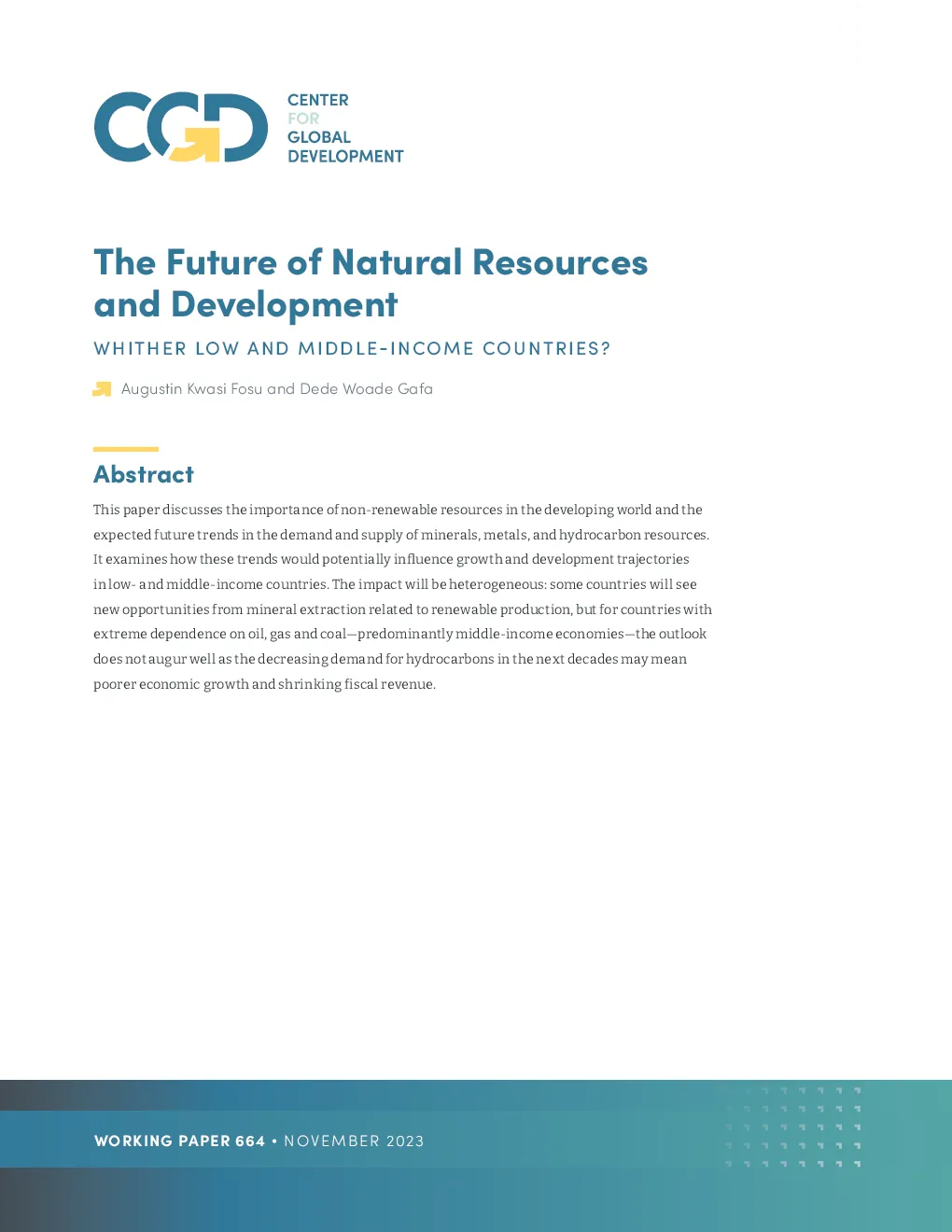Click the CGD logo mark
This screenshot has height=1232, width=952.
click(x=181, y=127)
